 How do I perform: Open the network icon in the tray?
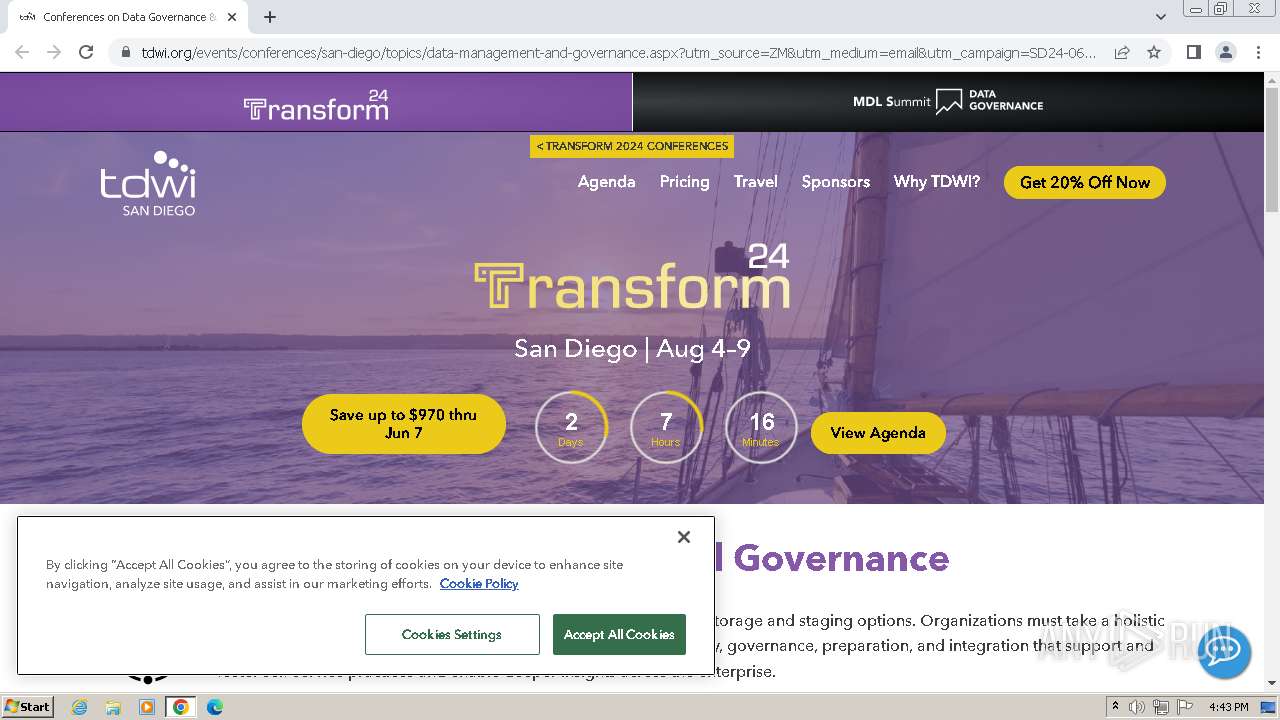[1161, 707]
